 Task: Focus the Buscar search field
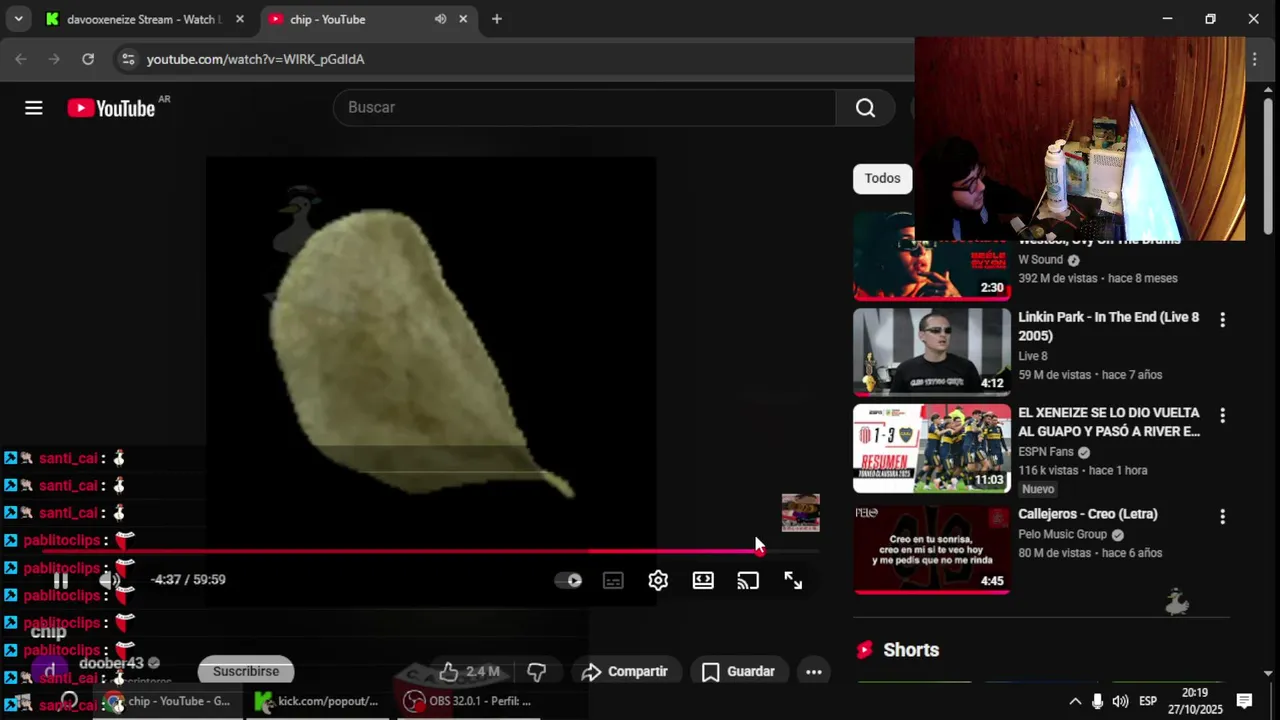(584, 108)
